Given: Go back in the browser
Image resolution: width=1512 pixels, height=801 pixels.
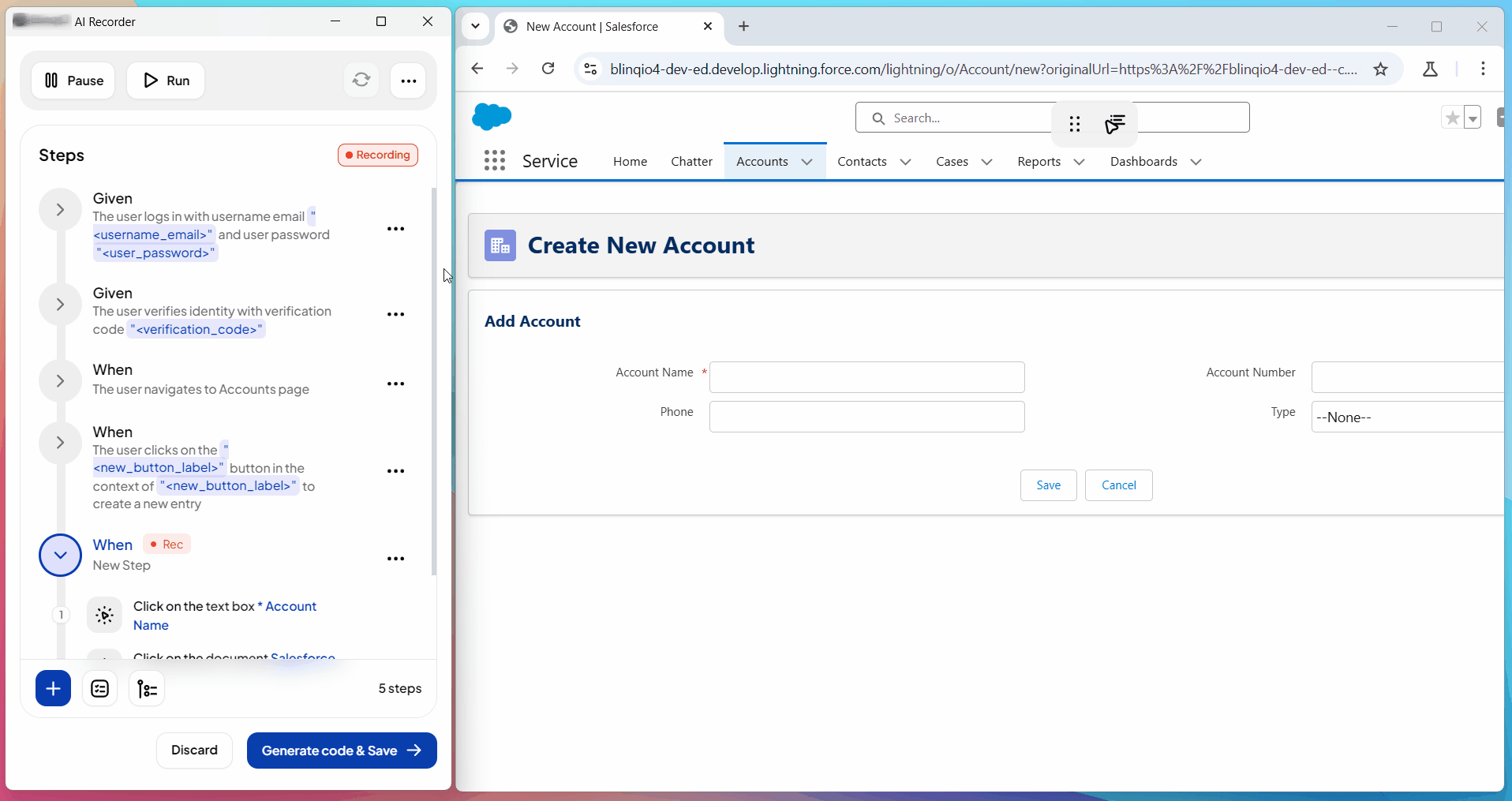Looking at the screenshot, I should [477, 69].
